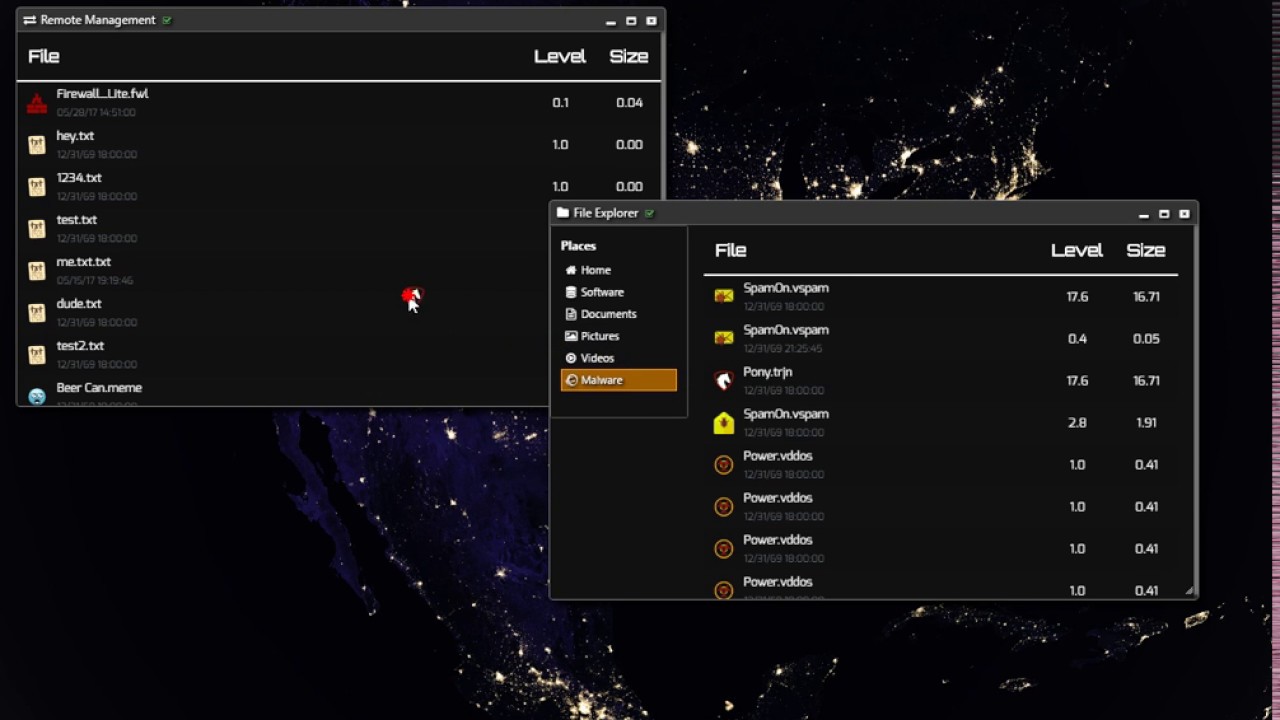This screenshot has height=720, width=1280.
Task: Sort by Size column in Remote Management
Action: 629,57
